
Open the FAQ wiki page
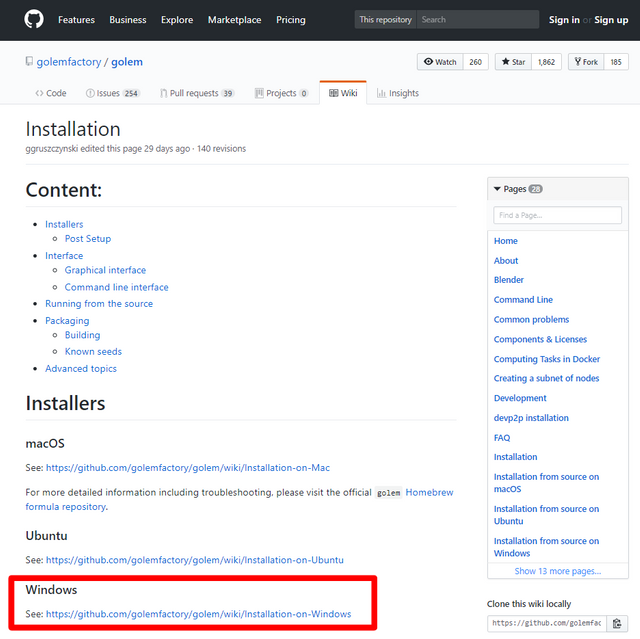click(502, 437)
